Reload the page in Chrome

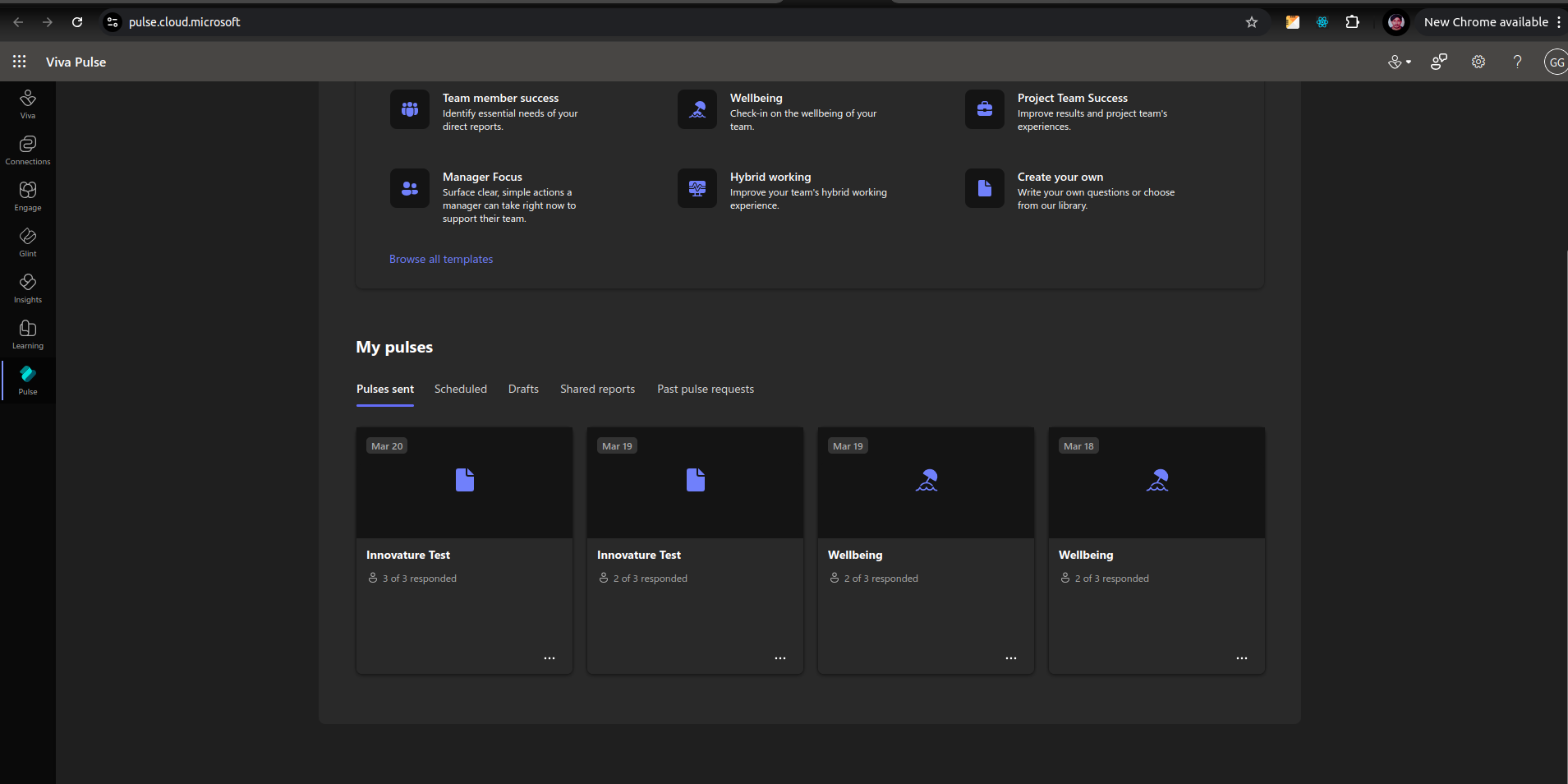click(x=77, y=22)
